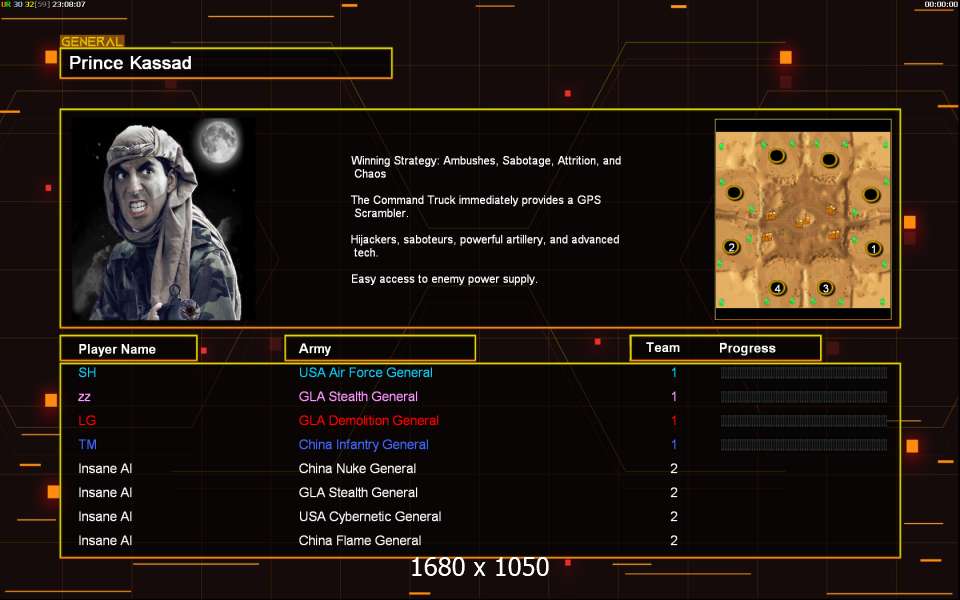This screenshot has width=960, height=600.
Task: Click the China Nuke General army entry
Action: click(358, 468)
